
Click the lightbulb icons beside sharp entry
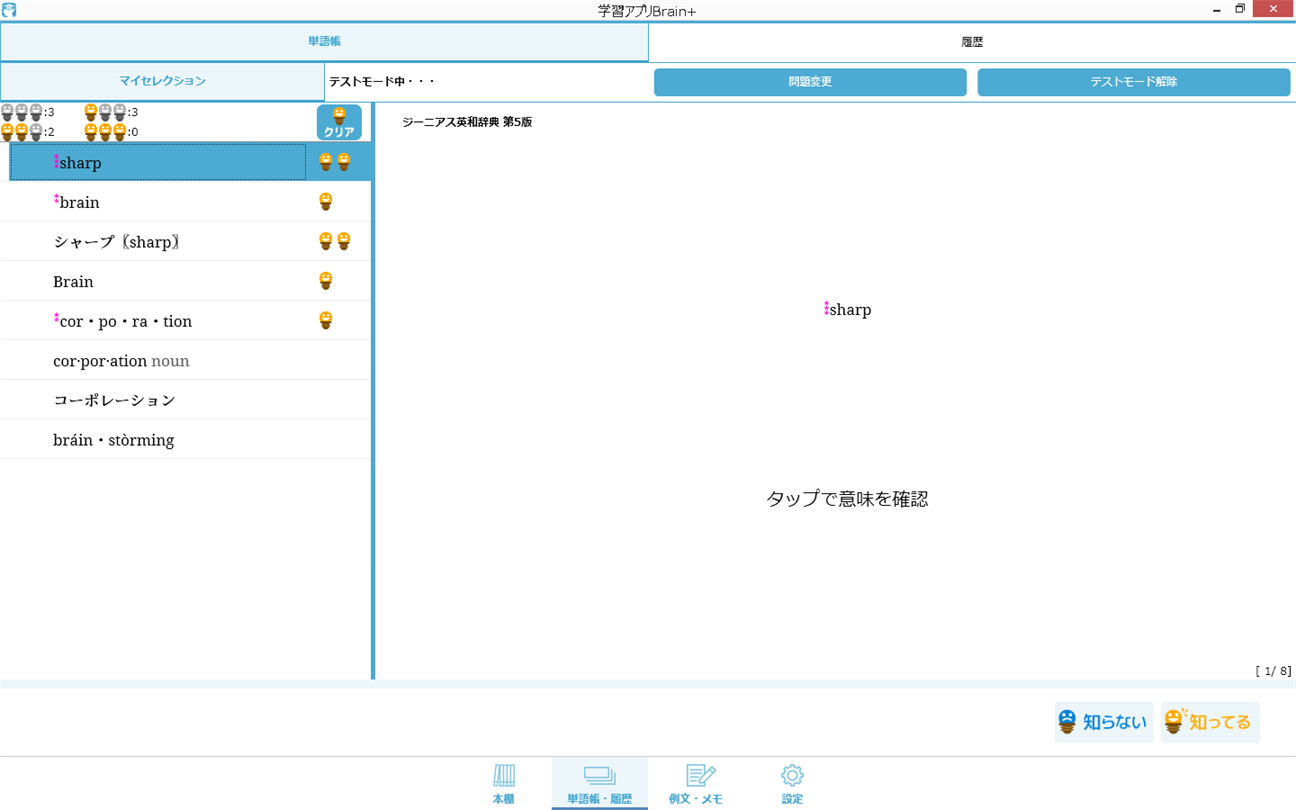(335, 162)
